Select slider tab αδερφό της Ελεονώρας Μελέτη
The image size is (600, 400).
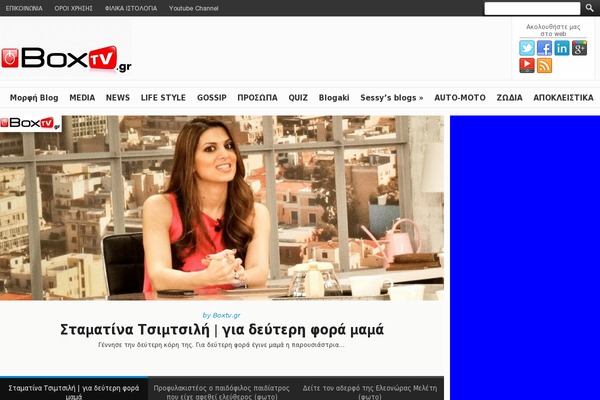point(370,389)
